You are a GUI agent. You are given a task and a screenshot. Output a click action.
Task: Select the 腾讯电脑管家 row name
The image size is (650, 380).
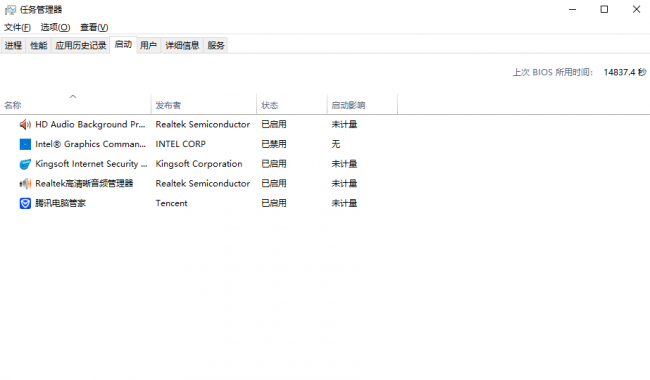[61, 203]
